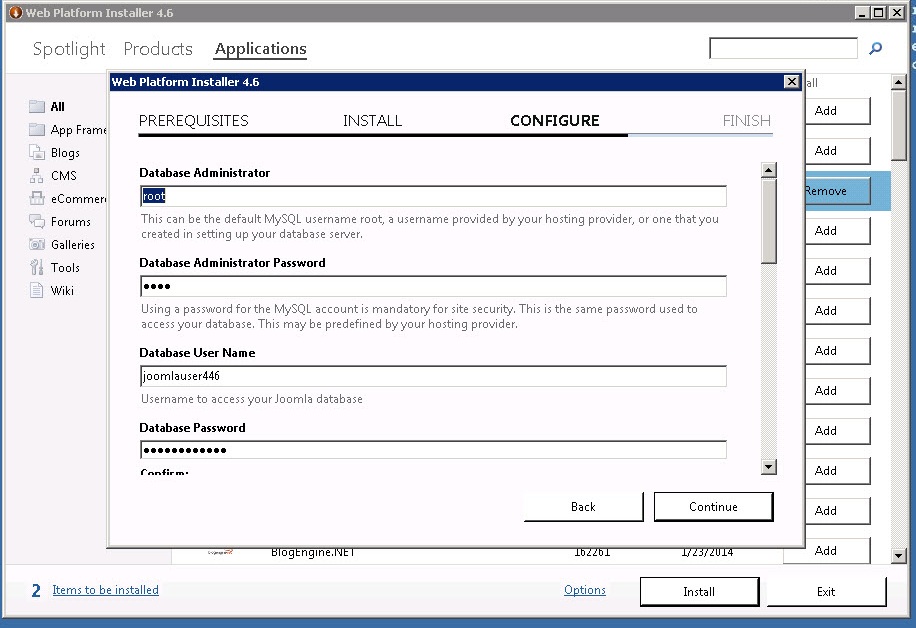Open the Options link

585,590
